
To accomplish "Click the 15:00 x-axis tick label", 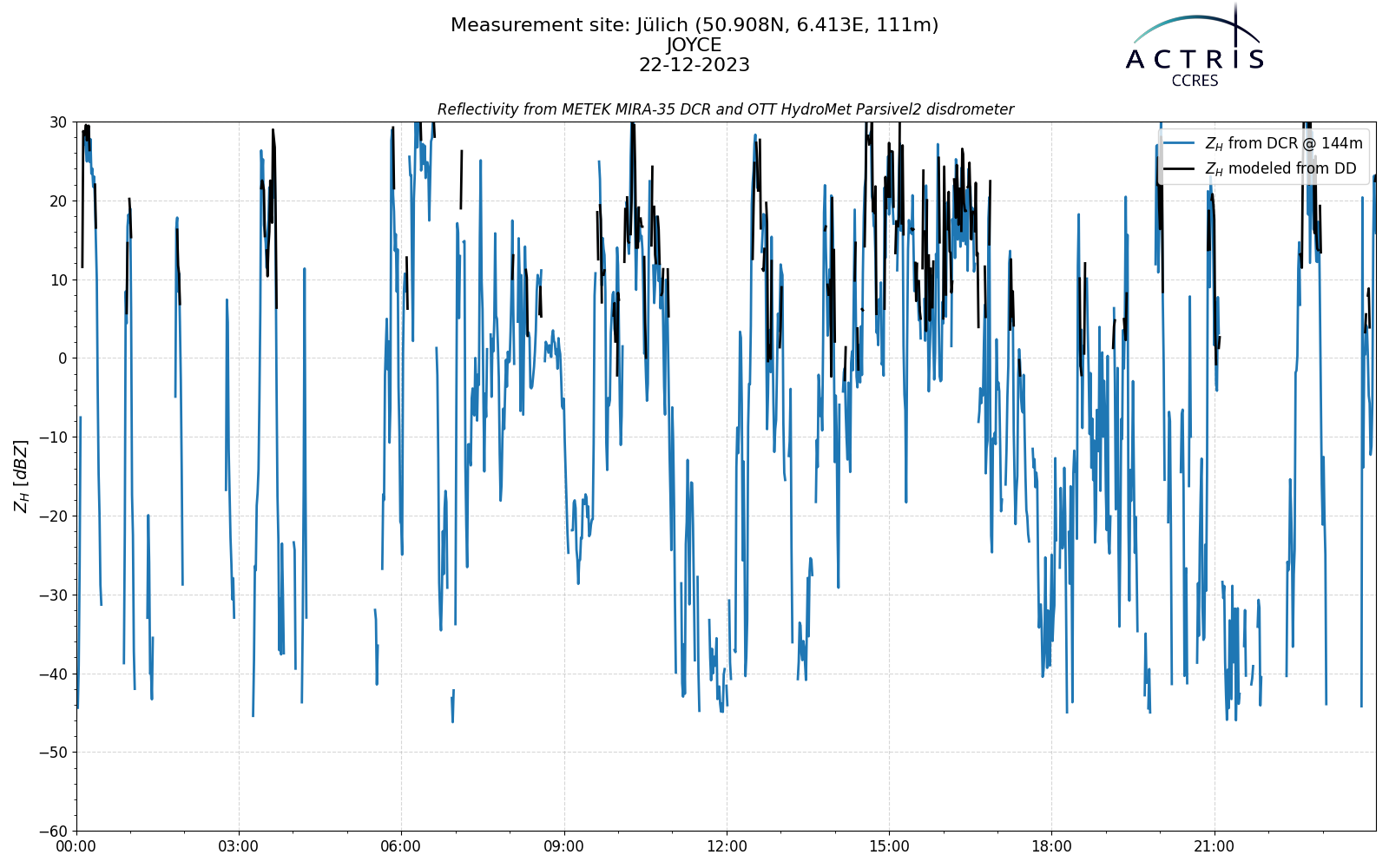I will click(889, 846).
